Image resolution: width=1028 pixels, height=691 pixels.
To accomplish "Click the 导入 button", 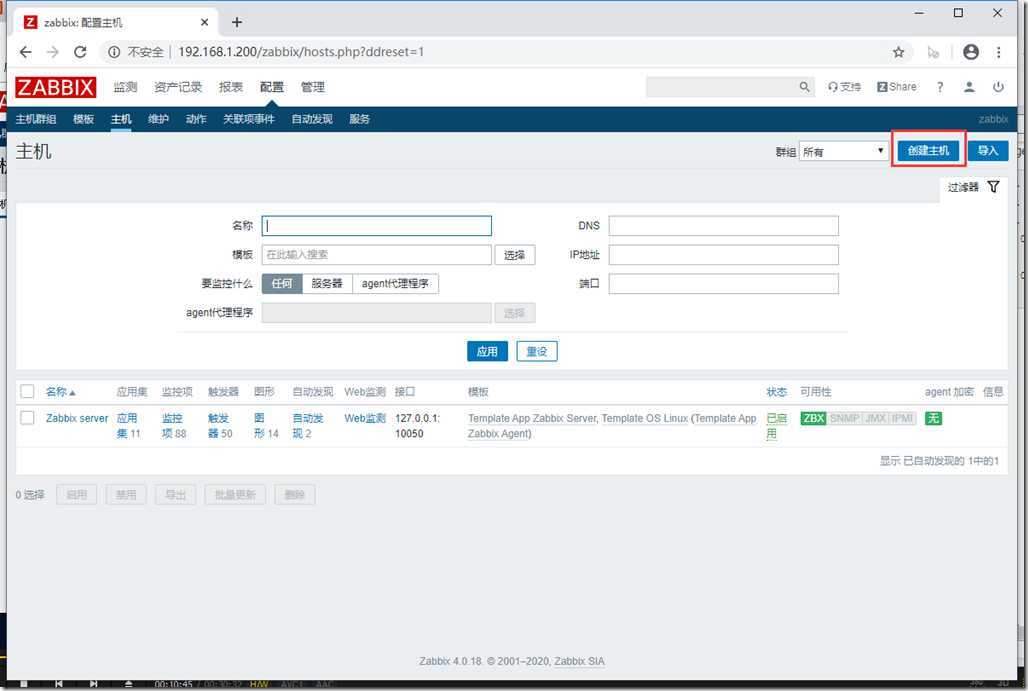I will [988, 151].
